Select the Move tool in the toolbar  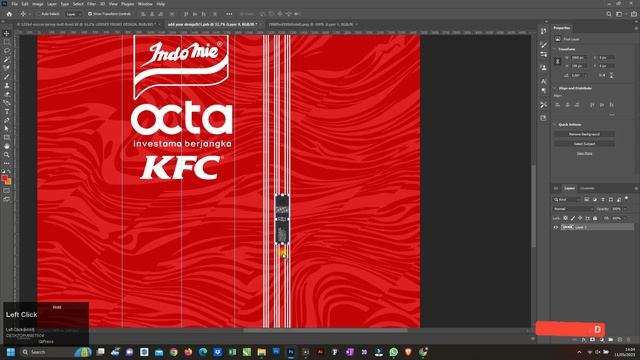[x=7, y=33]
